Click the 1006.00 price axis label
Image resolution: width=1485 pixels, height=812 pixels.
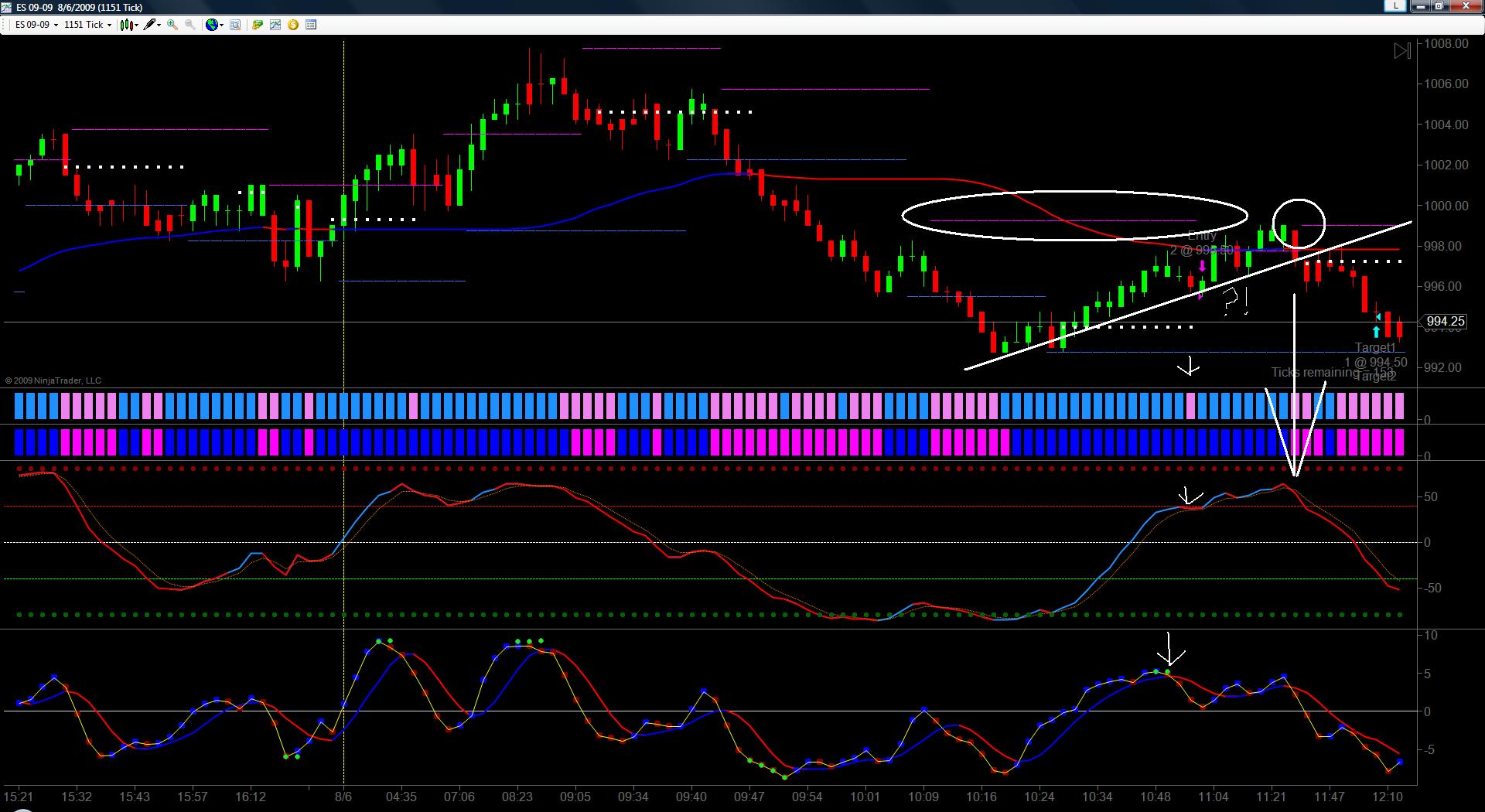(1446, 84)
